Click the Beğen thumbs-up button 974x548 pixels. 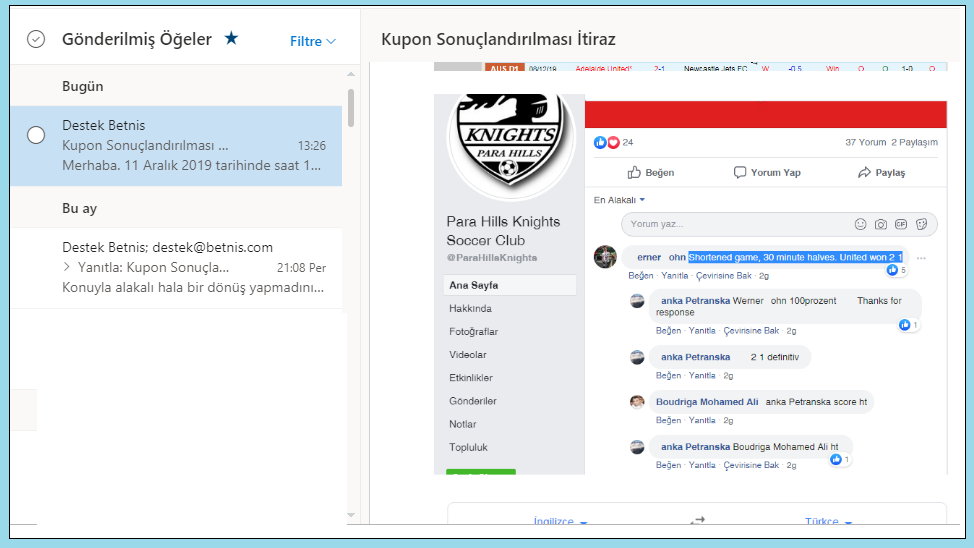click(650, 172)
